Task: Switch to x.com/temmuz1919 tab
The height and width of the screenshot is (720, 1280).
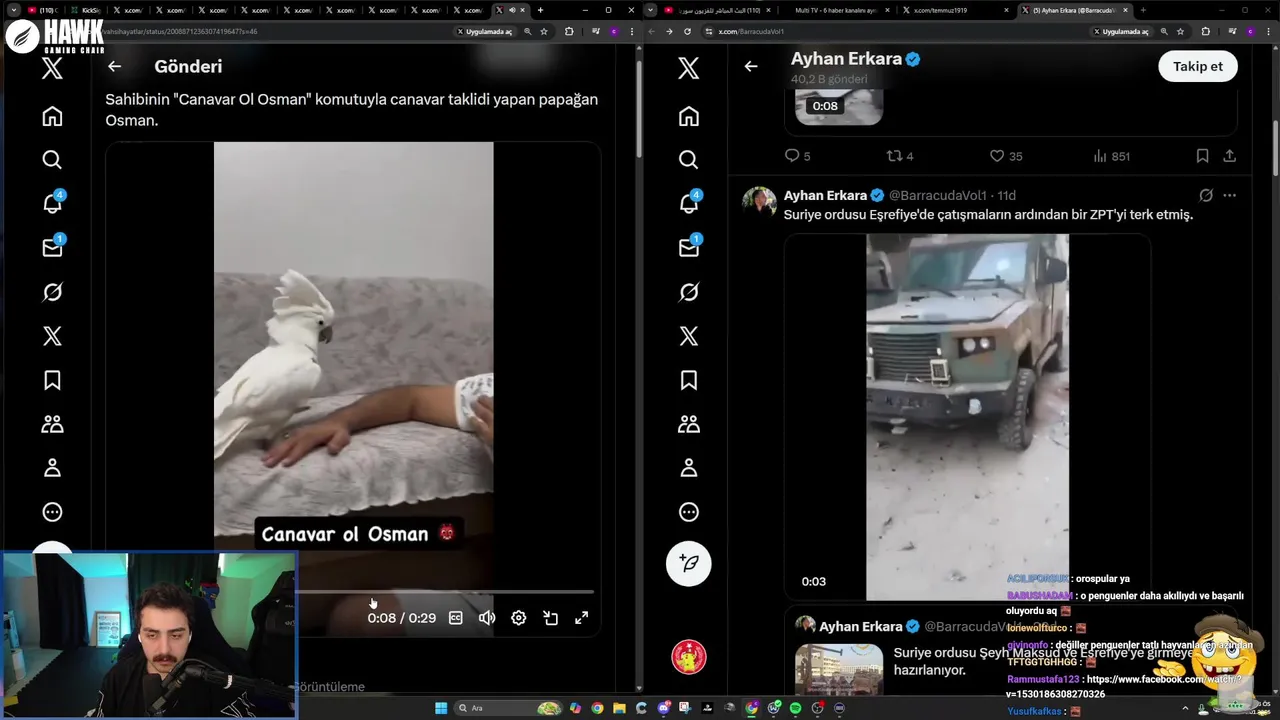Action: point(954,10)
